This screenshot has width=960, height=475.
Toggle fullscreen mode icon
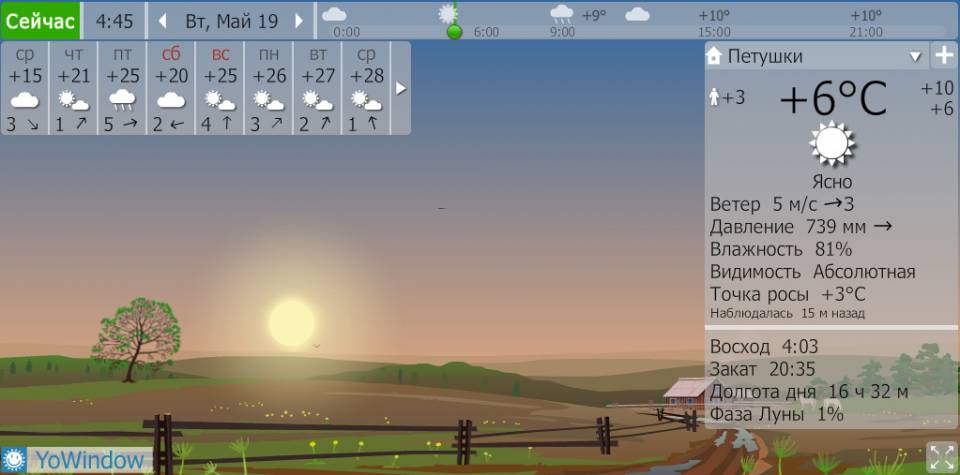[941, 457]
